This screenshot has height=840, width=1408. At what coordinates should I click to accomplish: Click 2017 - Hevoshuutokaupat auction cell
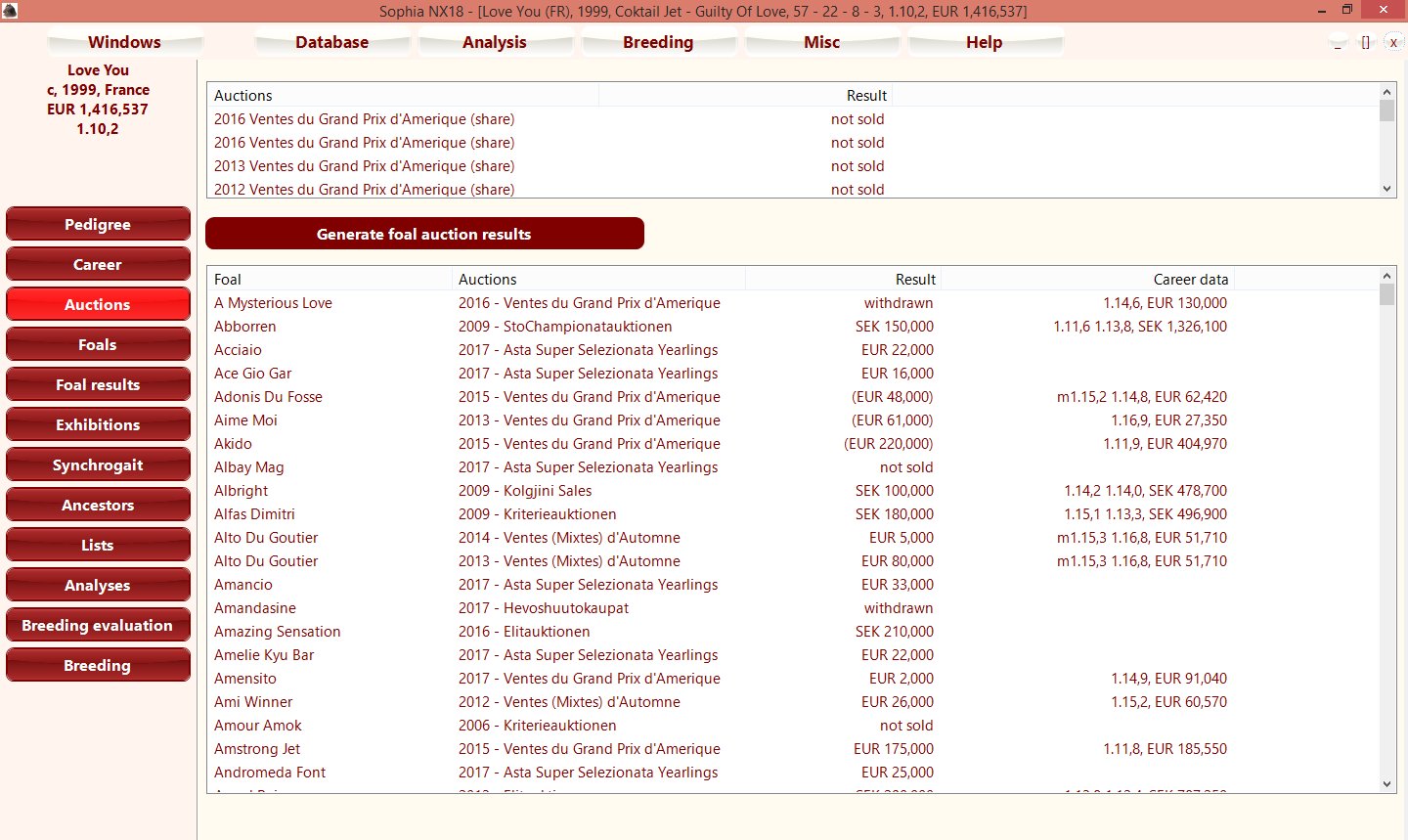[544, 607]
